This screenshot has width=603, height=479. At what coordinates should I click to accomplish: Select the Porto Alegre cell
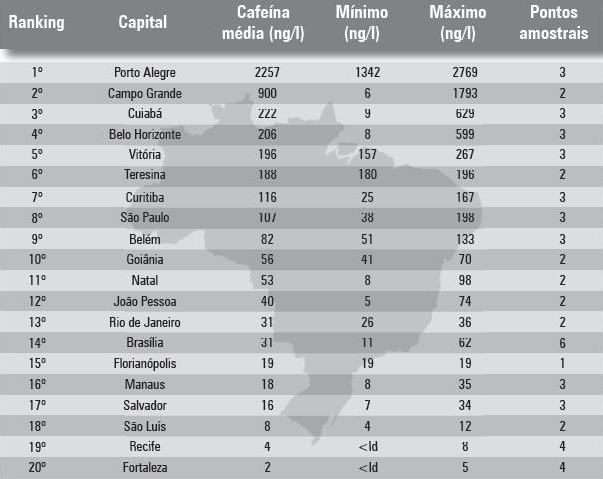(x=145, y=73)
